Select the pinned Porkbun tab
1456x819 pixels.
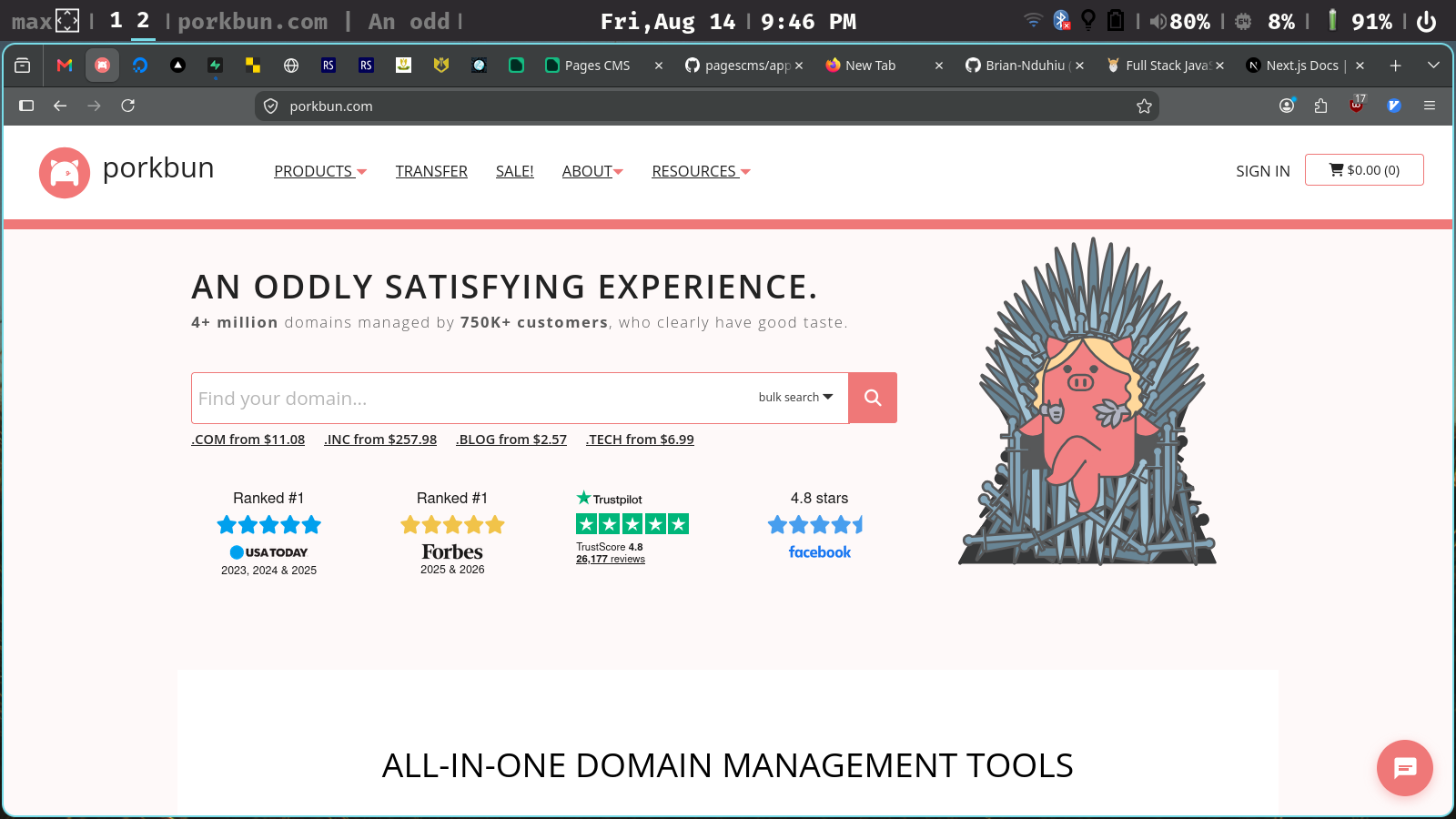(102, 66)
